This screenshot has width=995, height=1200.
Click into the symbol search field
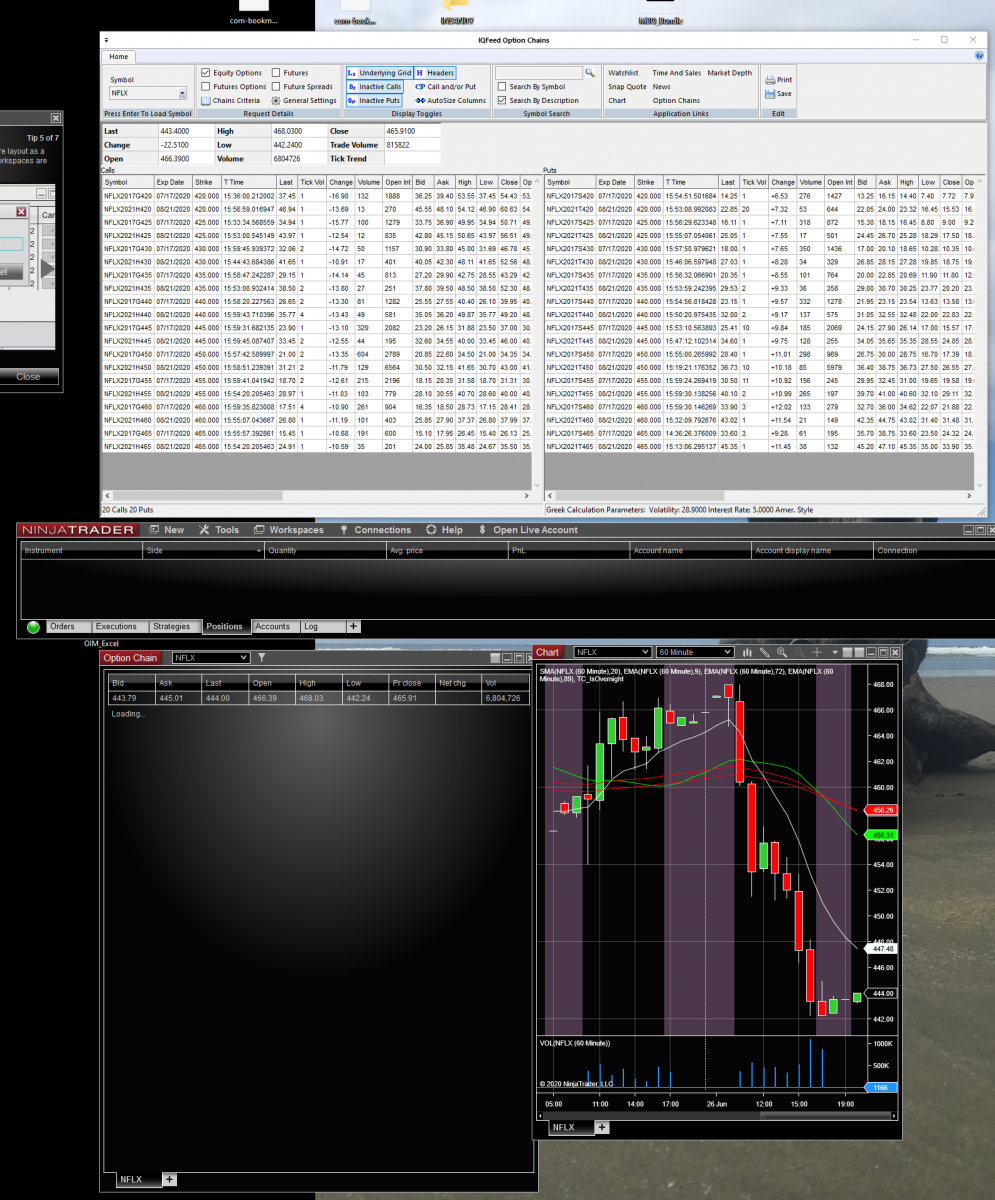(540, 73)
